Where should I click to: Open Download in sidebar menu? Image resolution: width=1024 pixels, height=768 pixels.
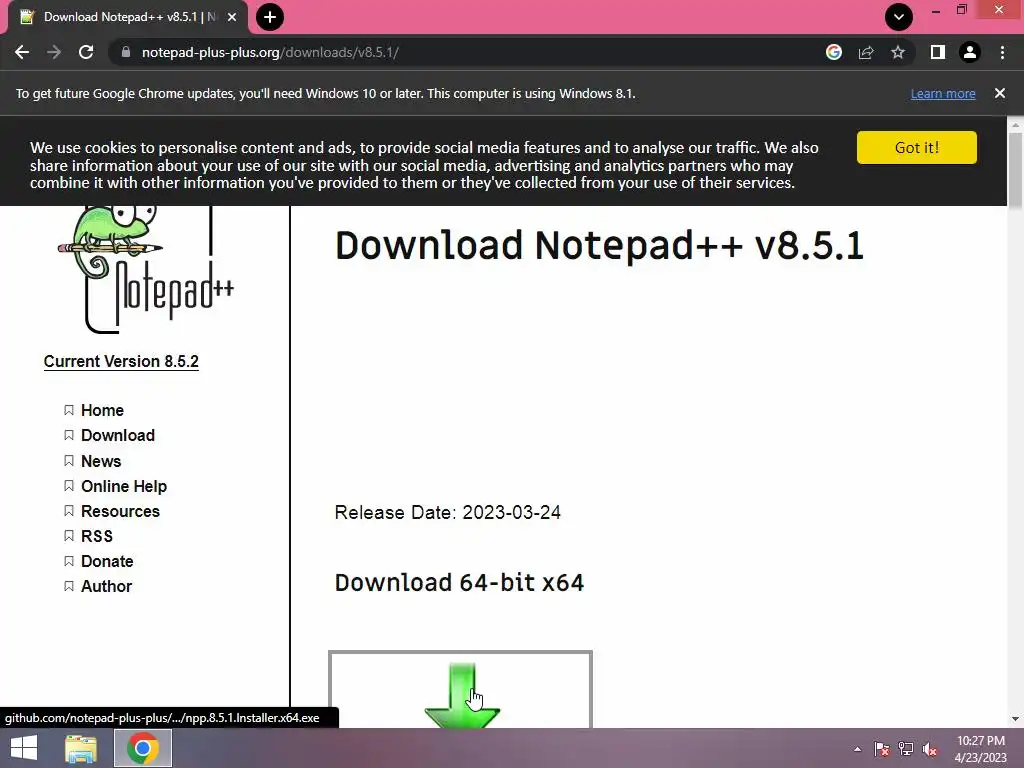click(118, 436)
